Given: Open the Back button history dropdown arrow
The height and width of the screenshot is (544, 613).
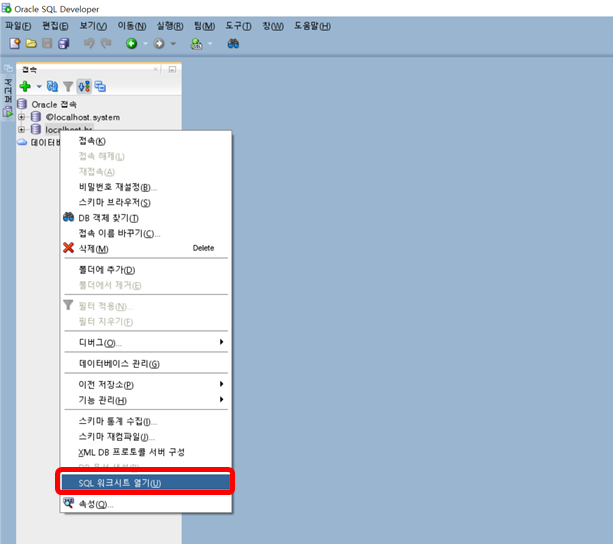Looking at the screenshot, I should 145,43.
